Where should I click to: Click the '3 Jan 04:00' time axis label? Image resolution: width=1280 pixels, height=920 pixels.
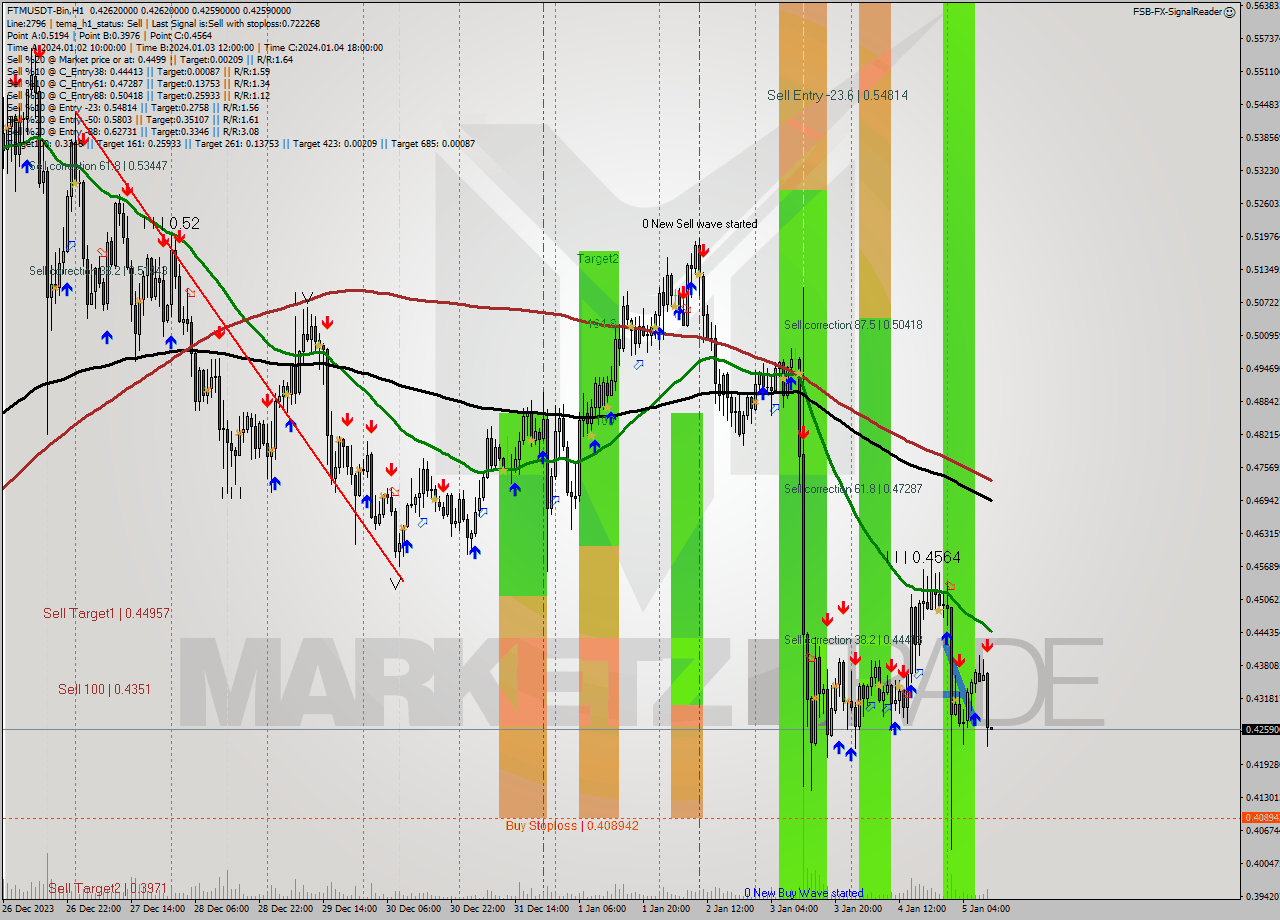click(795, 909)
